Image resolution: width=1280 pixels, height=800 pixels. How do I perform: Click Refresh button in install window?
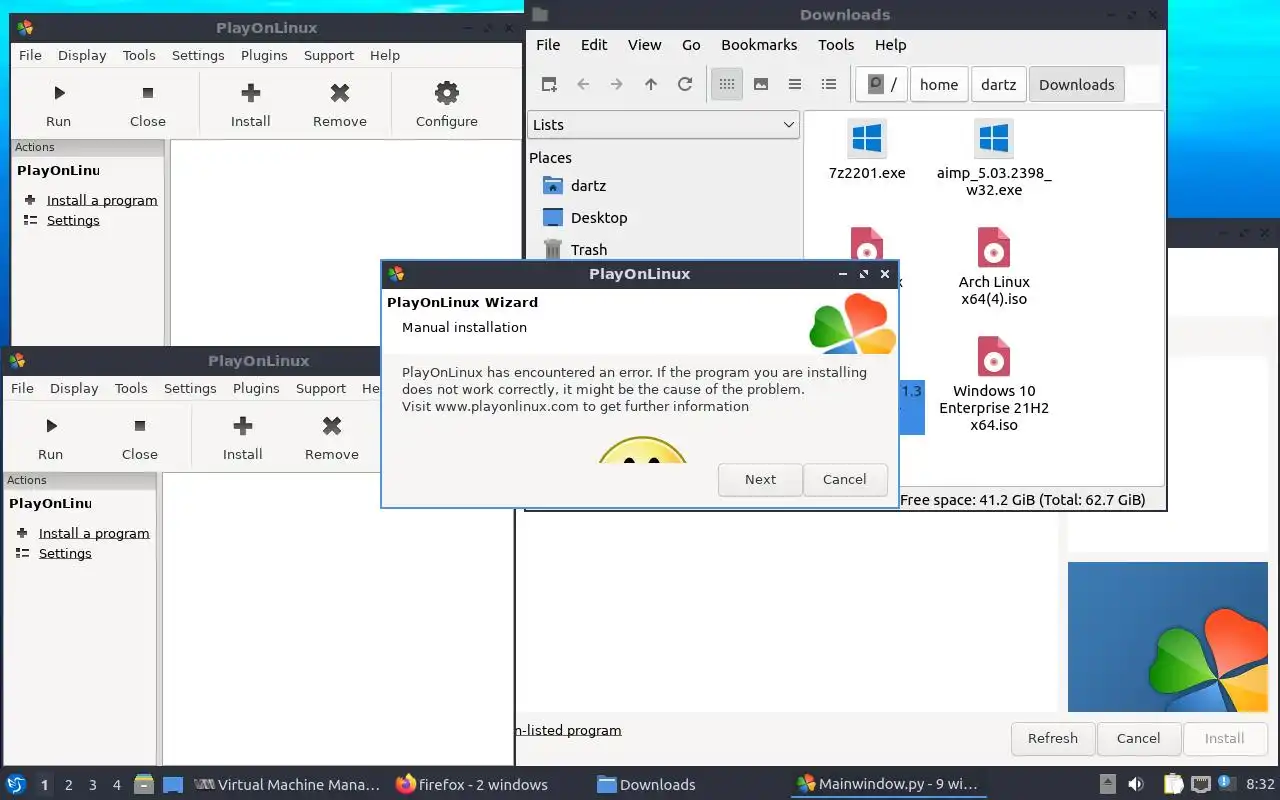[1053, 739]
